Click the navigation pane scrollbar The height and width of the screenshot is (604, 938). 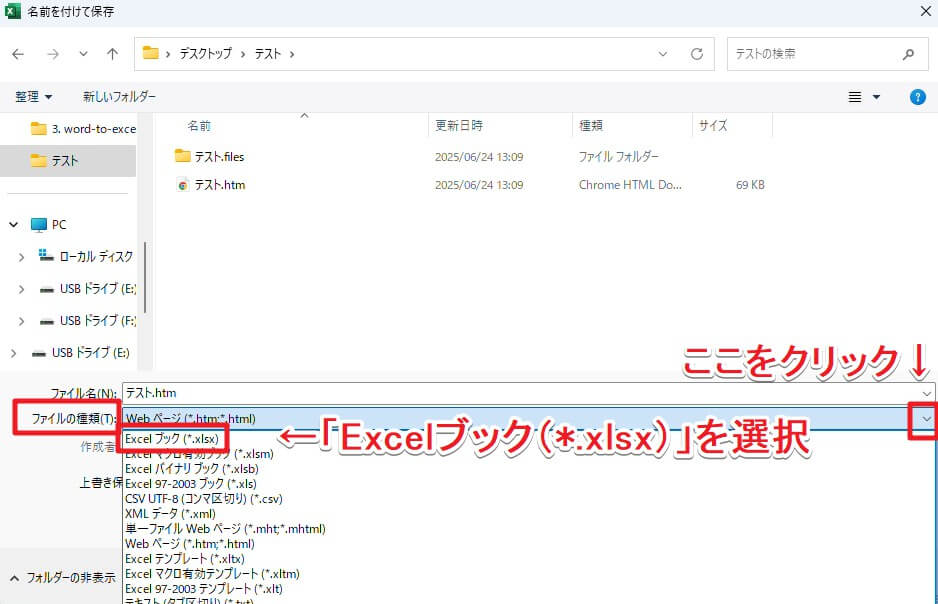pyautogui.click(x=145, y=278)
